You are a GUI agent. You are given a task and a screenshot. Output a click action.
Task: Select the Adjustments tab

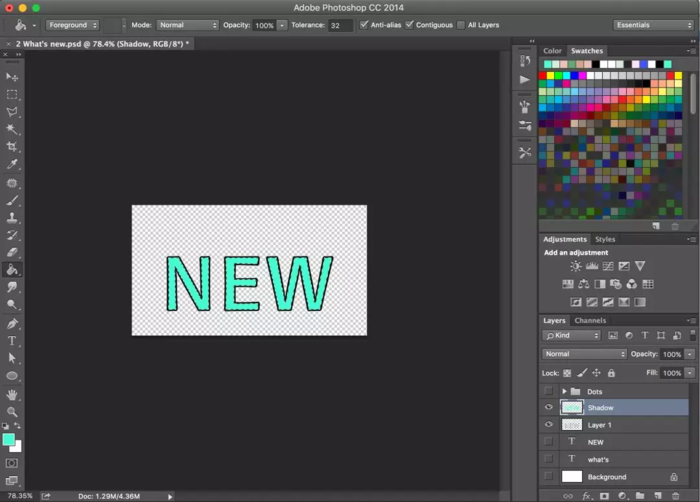point(565,239)
